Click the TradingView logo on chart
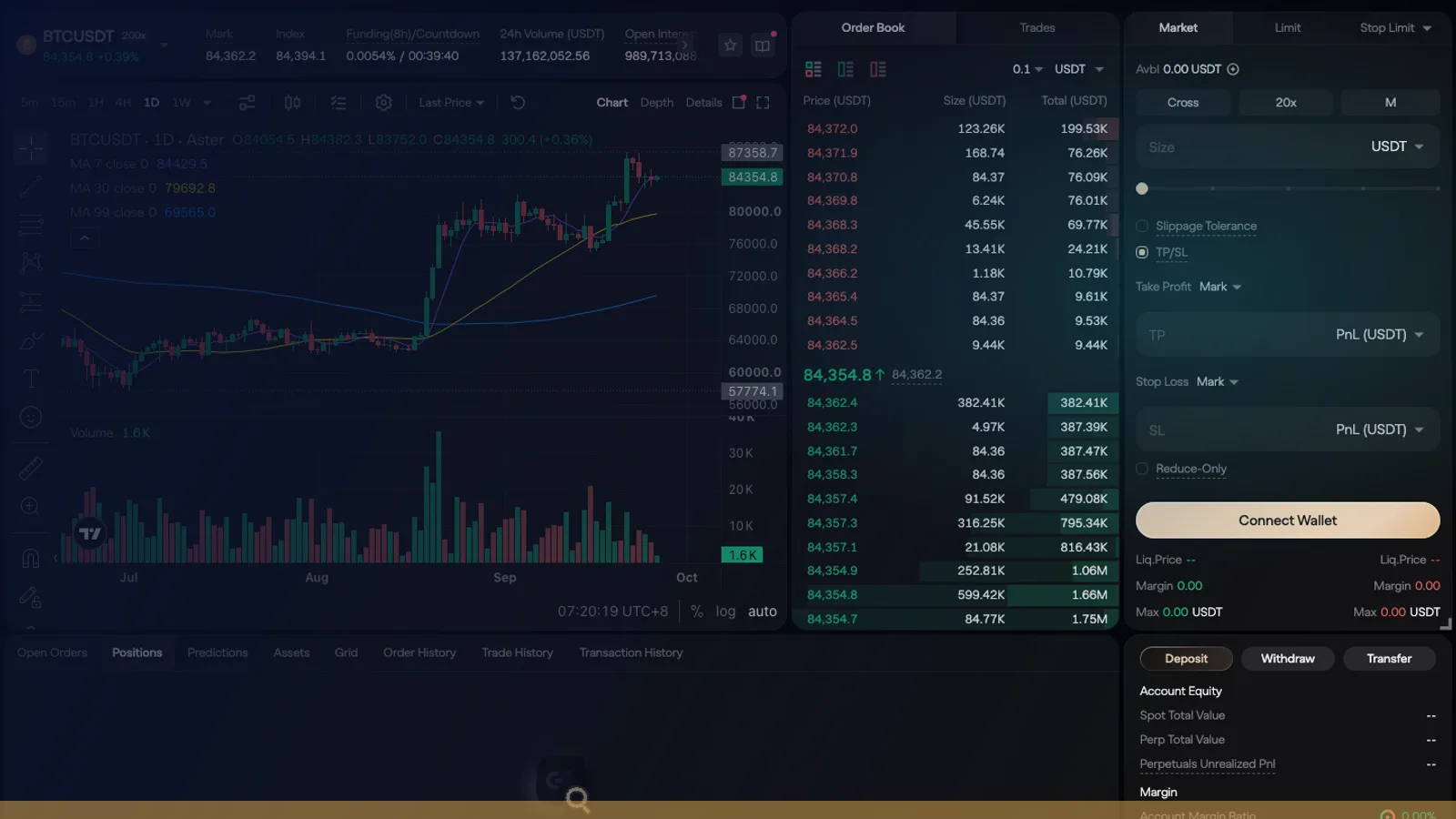The width and height of the screenshot is (1456, 819). [x=90, y=533]
